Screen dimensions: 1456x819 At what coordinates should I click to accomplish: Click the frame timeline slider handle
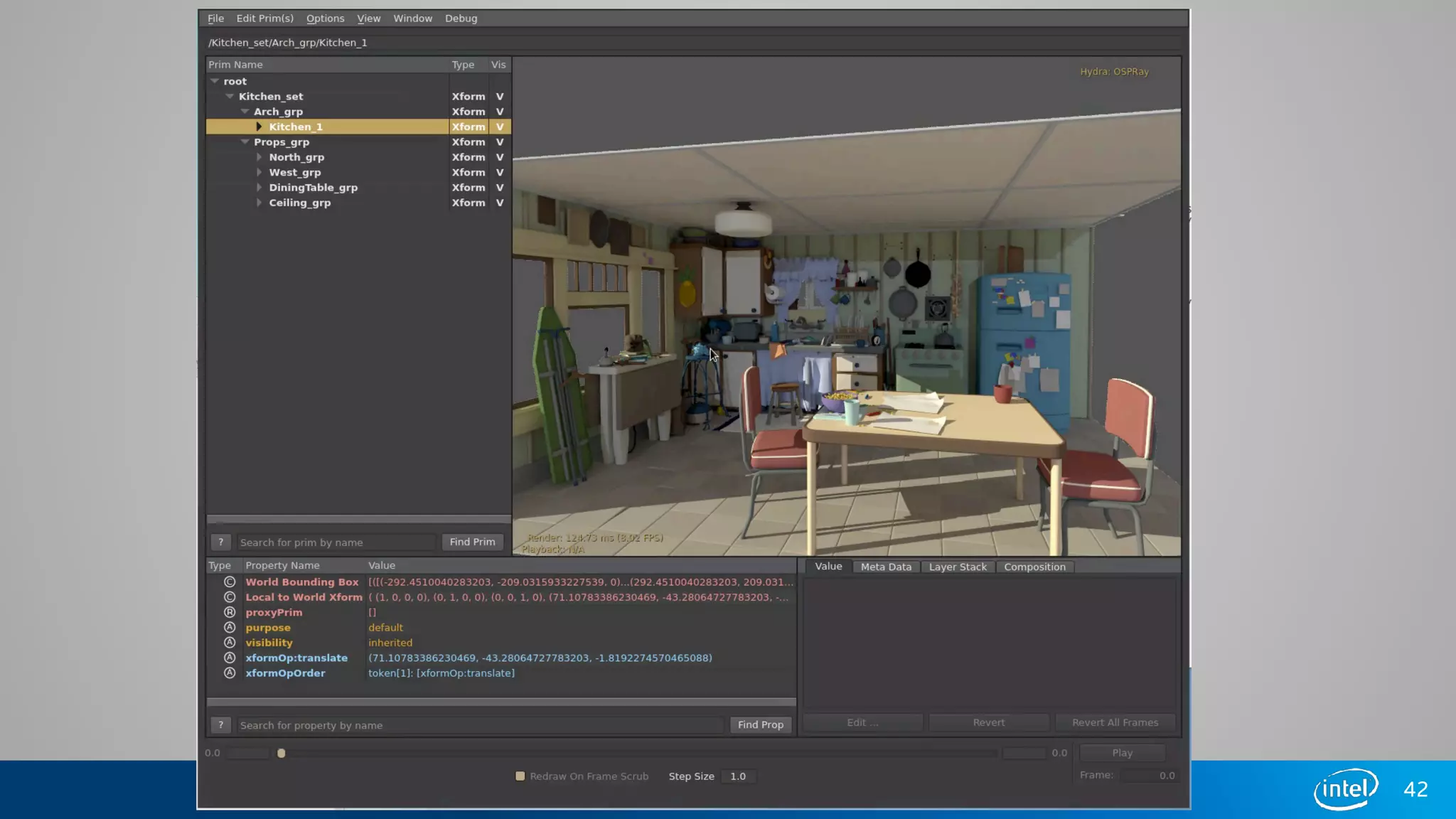[282, 753]
